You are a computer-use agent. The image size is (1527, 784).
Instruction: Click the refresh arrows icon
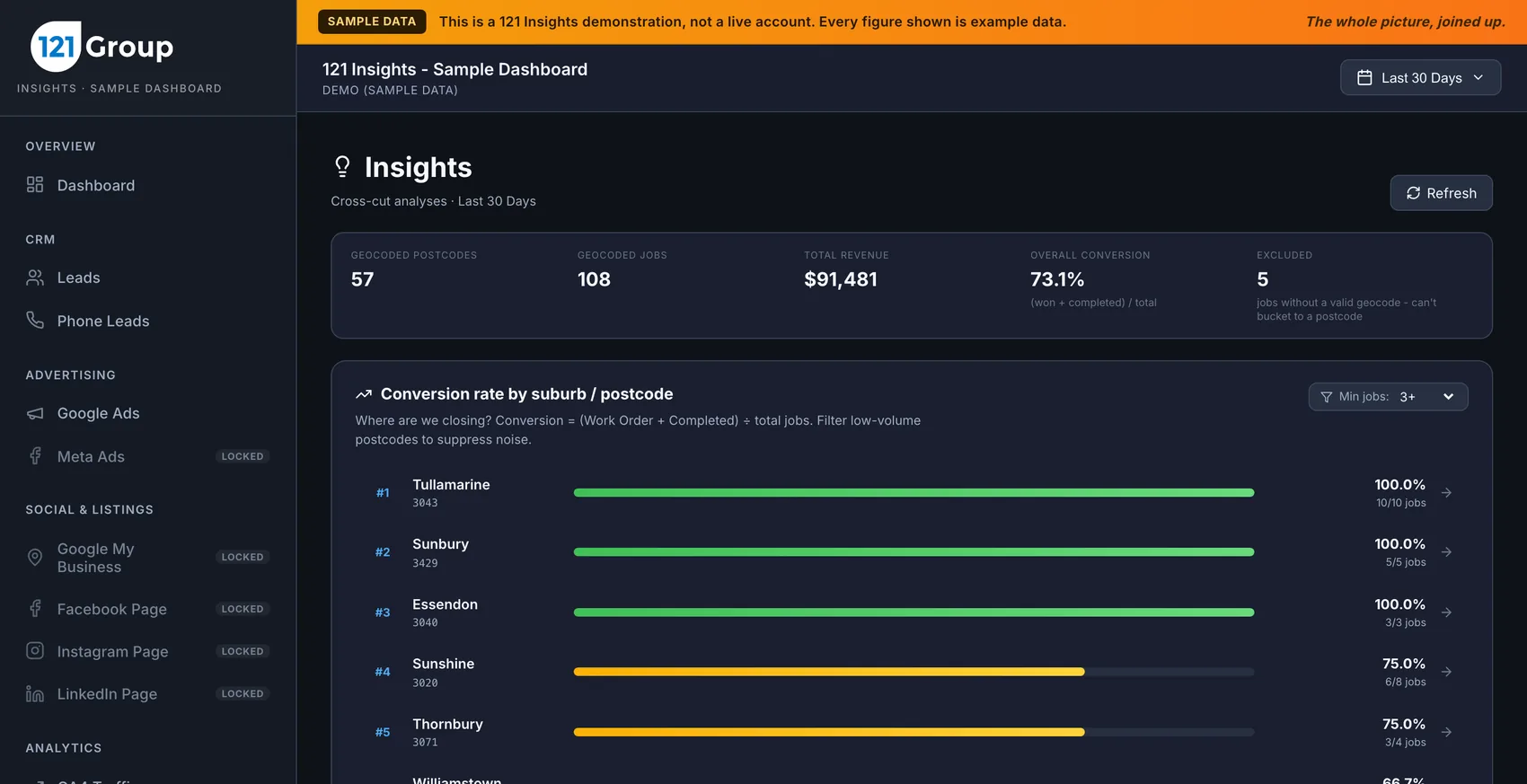[1413, 193]
